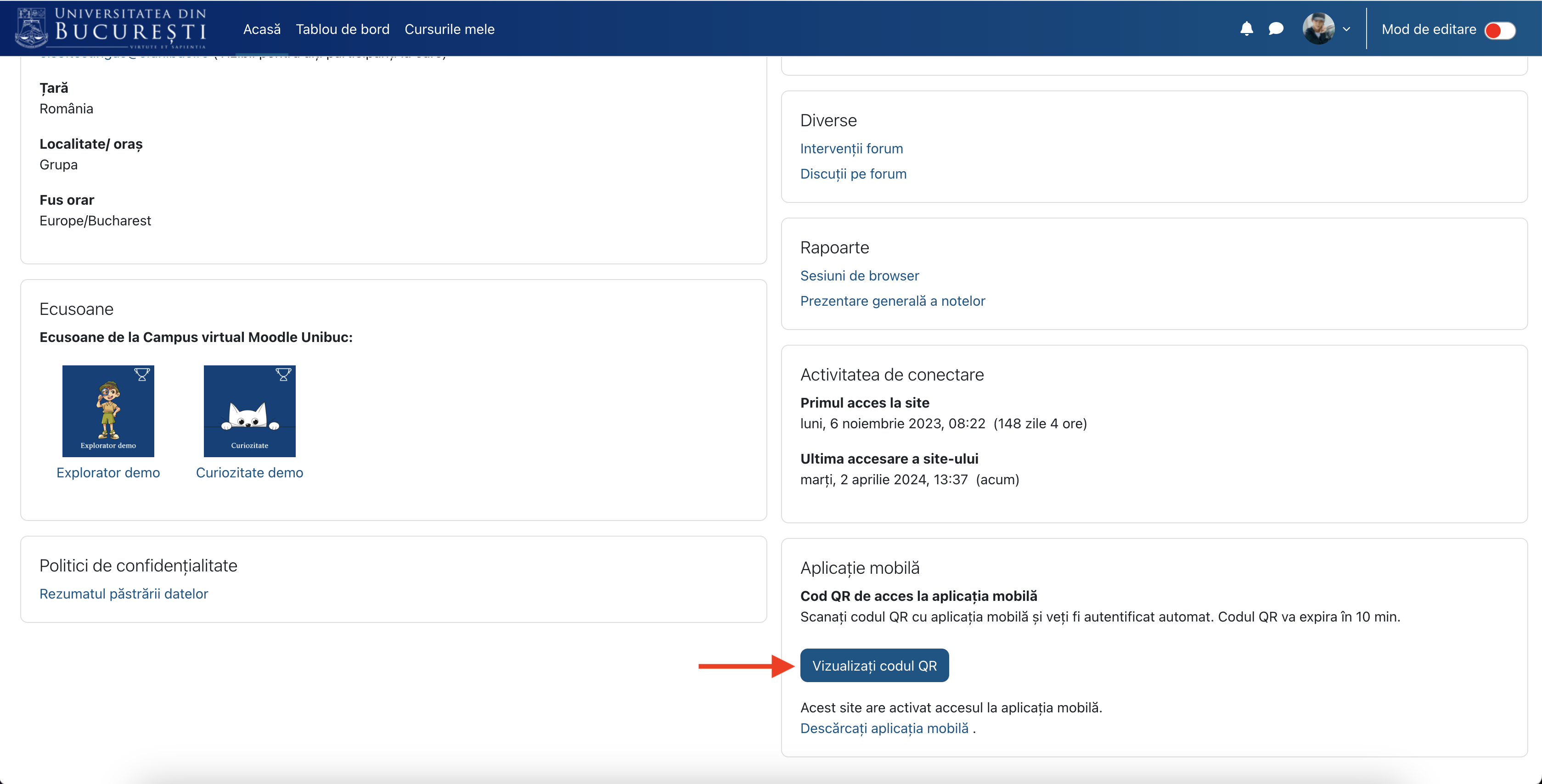Click the România country value
Viewport: 1542px width, 784px height.
(67, 109)
